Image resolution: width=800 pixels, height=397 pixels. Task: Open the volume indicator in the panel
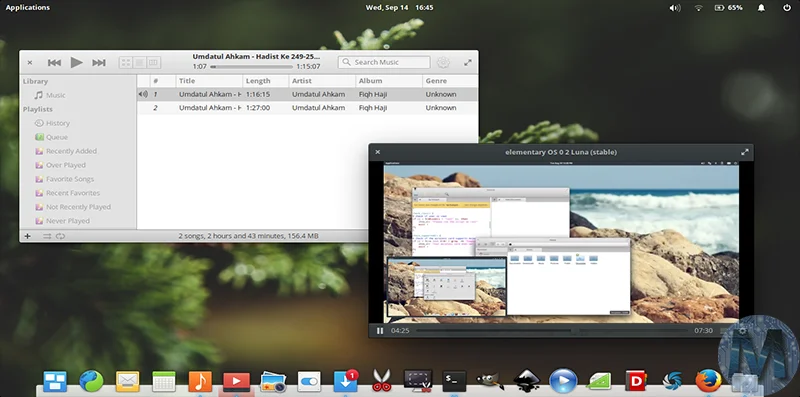pos(675,8)
